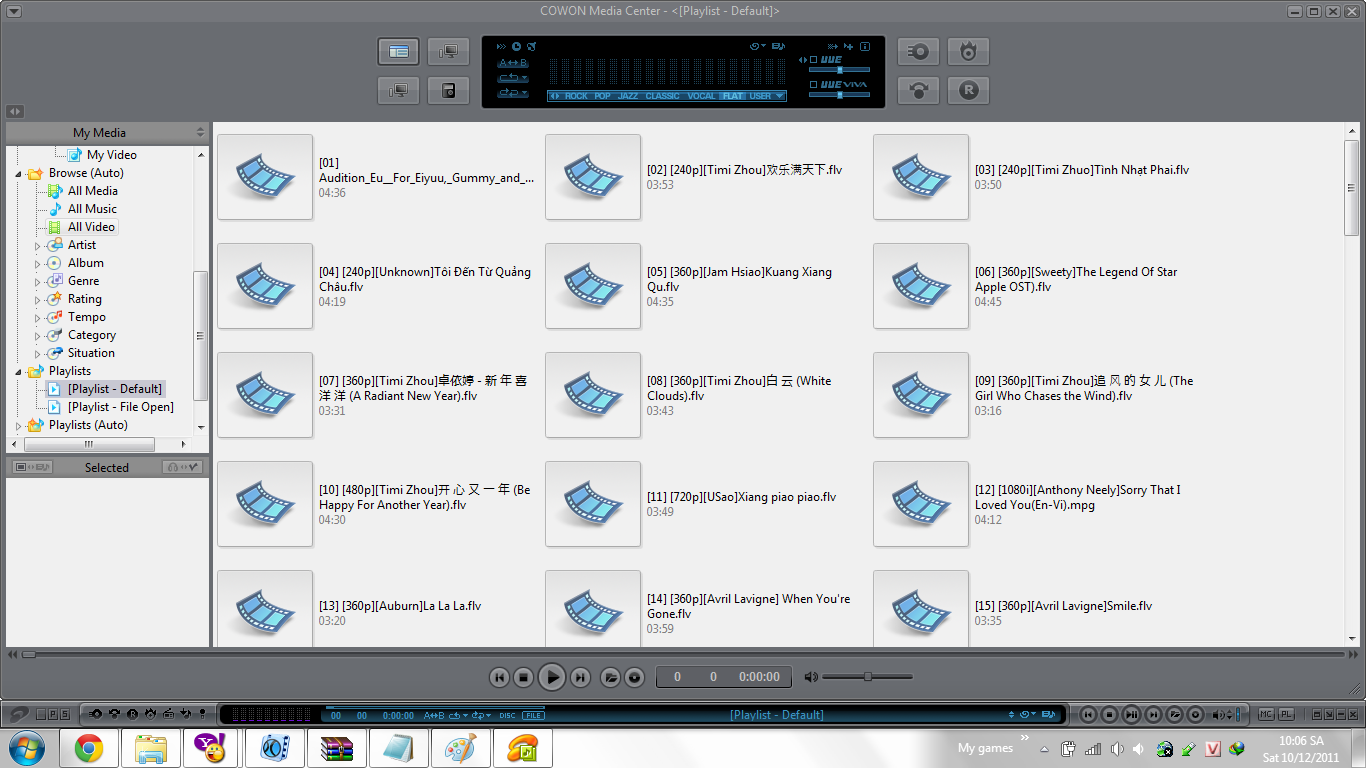Click the record circle button near time display
The height and width of the screenshot is (768, 1366).
coord(634,677)
